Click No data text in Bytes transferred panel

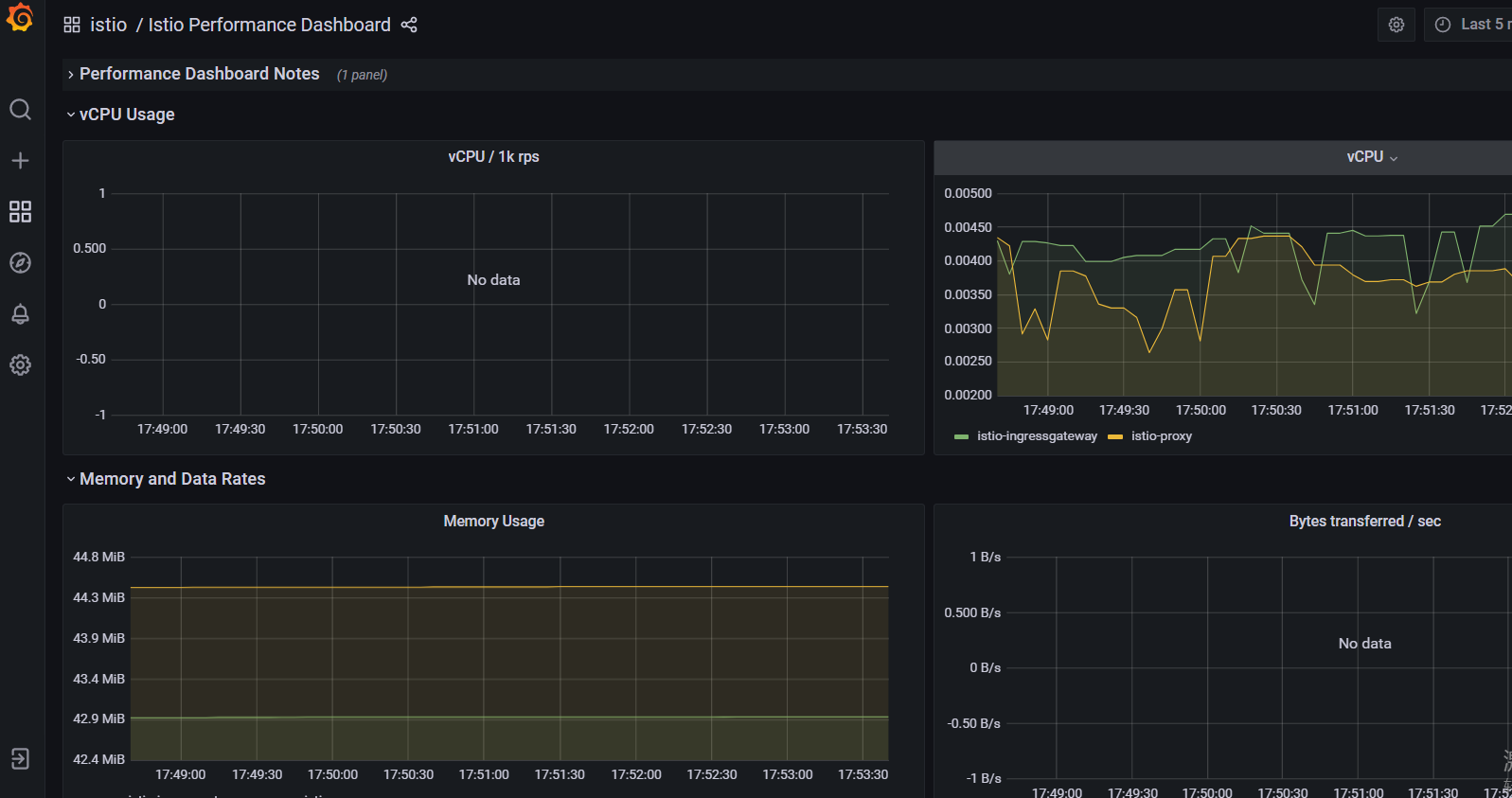pyautogui.click(x=1364, y=644)
